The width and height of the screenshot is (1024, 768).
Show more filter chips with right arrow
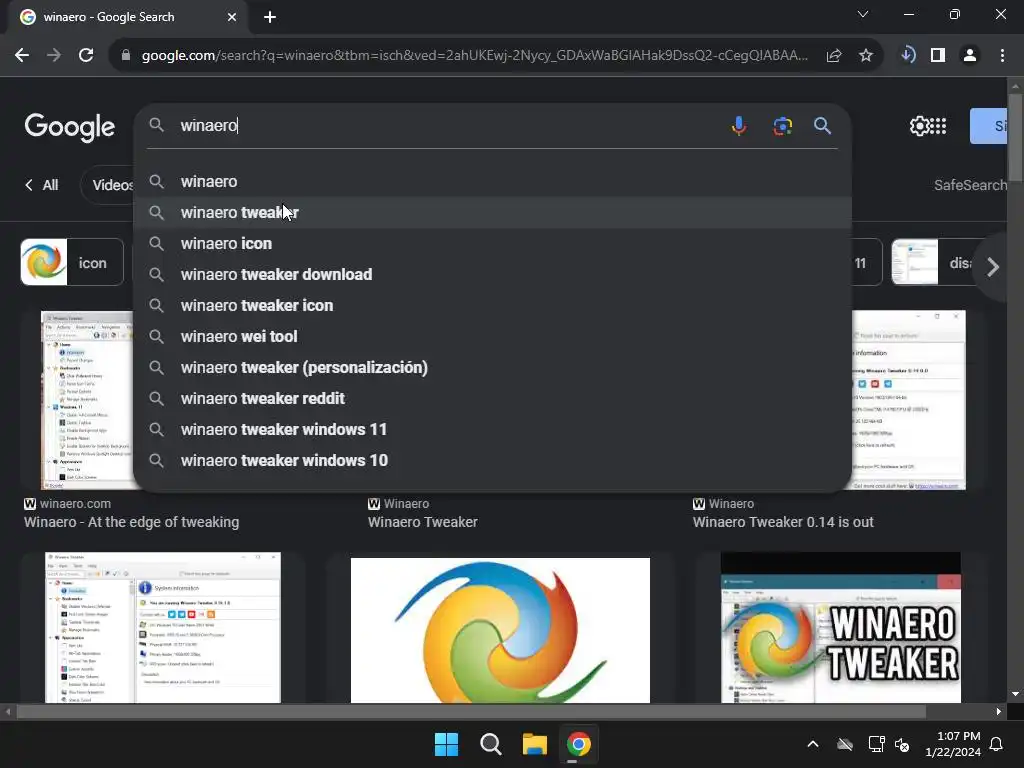(993, 266)
